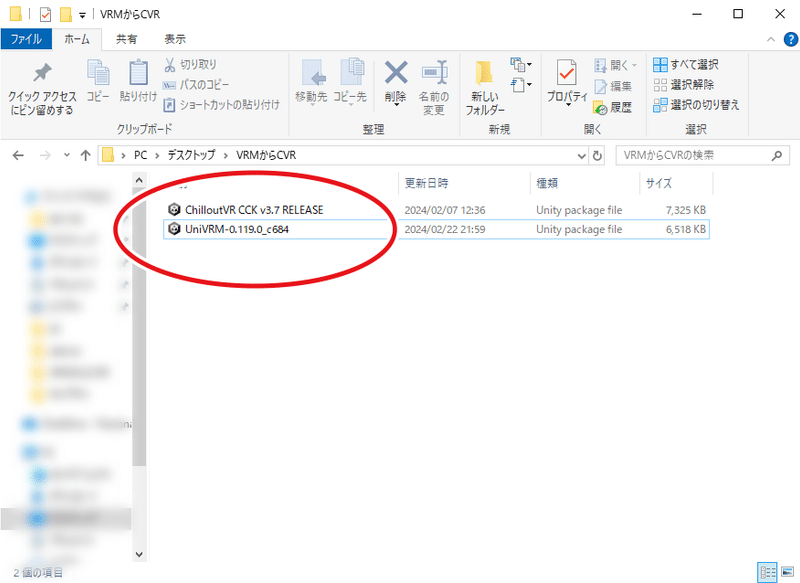Image resolution: width=800 pixels, height=583 pixels.
Task: Collapse the ribbon with the chevron
Action: (x=770, y=39)
